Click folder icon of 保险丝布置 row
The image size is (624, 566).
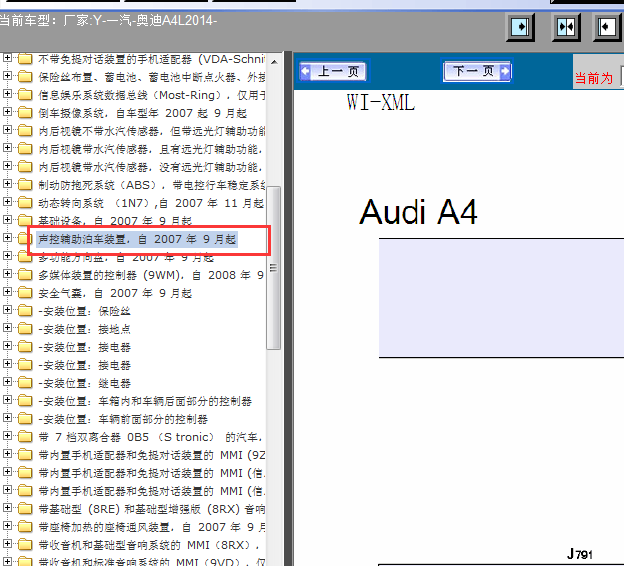pyautogui.click(x=25, y=76)
